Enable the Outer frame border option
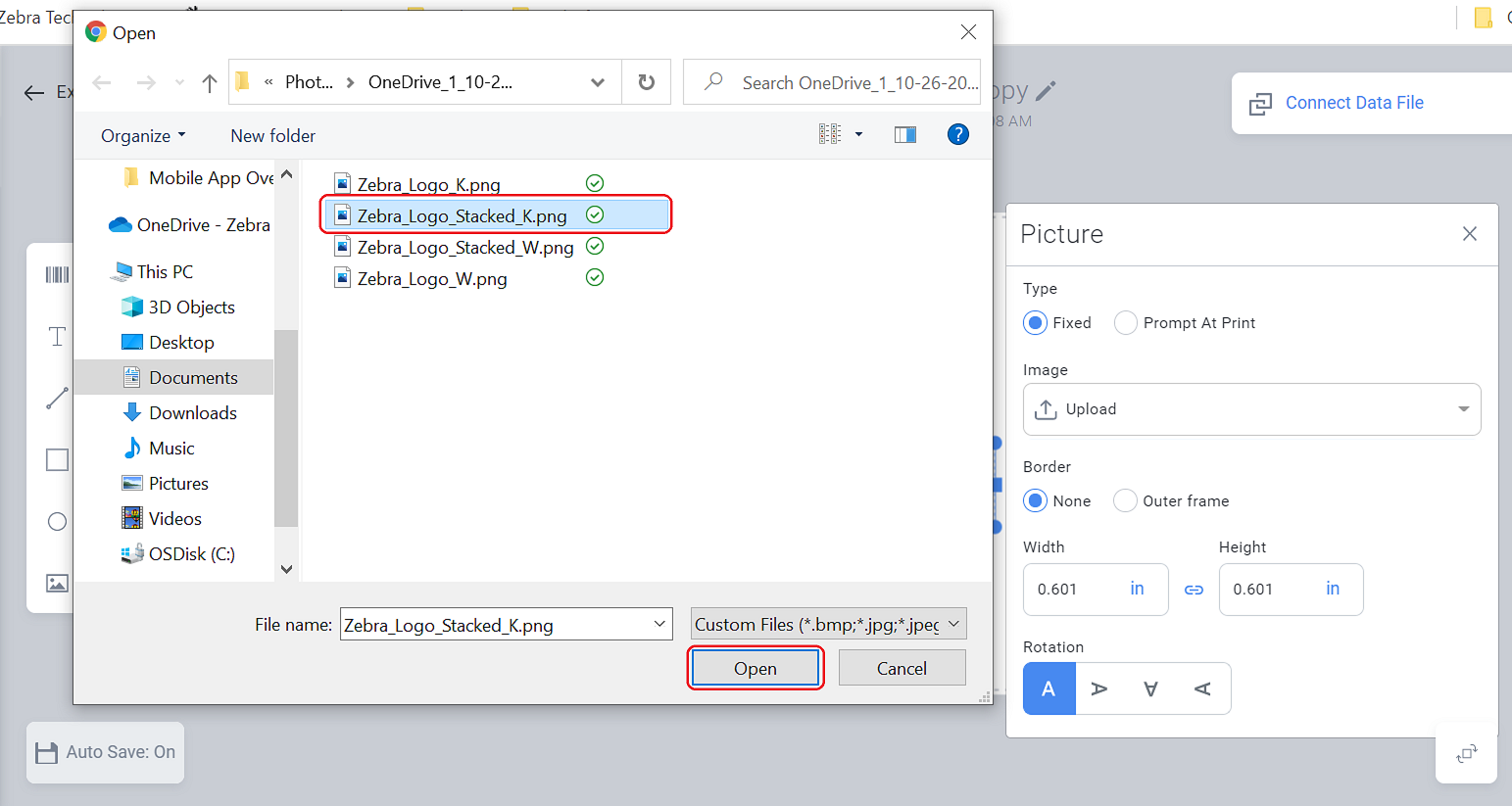The image size is (1512, 806). [1125, 500]
